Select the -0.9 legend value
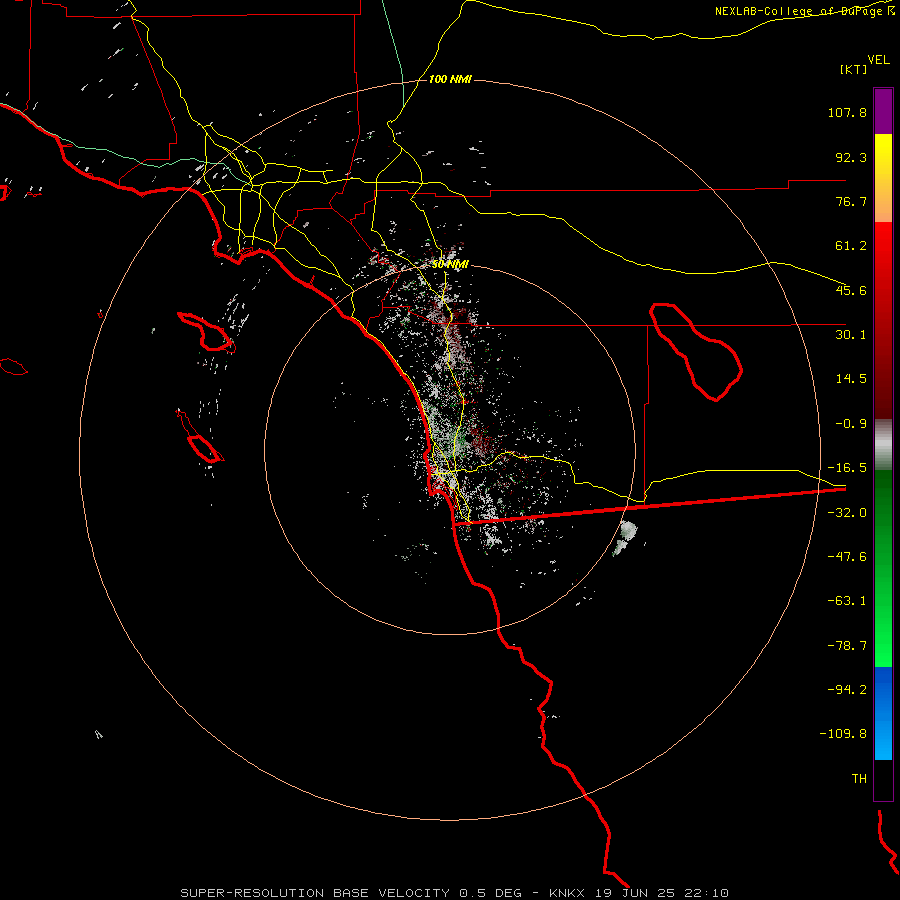Image resolution: width=900 pixels, height=900 pixels. 851,424
